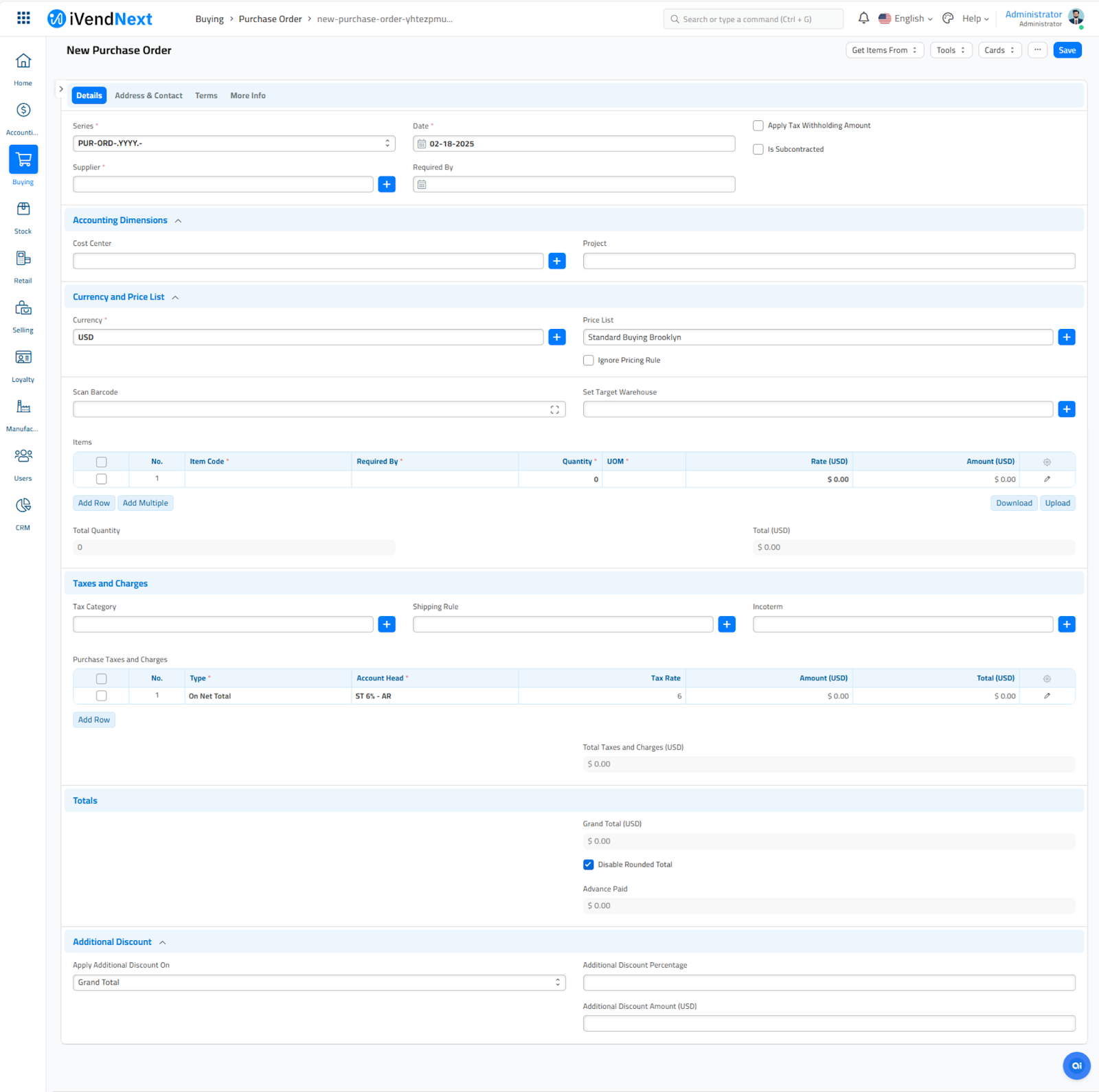Switch to Address & Contact tab
Image resolution: width=1099 pixels, height=1092 pixels.
(x=148, y=95)
